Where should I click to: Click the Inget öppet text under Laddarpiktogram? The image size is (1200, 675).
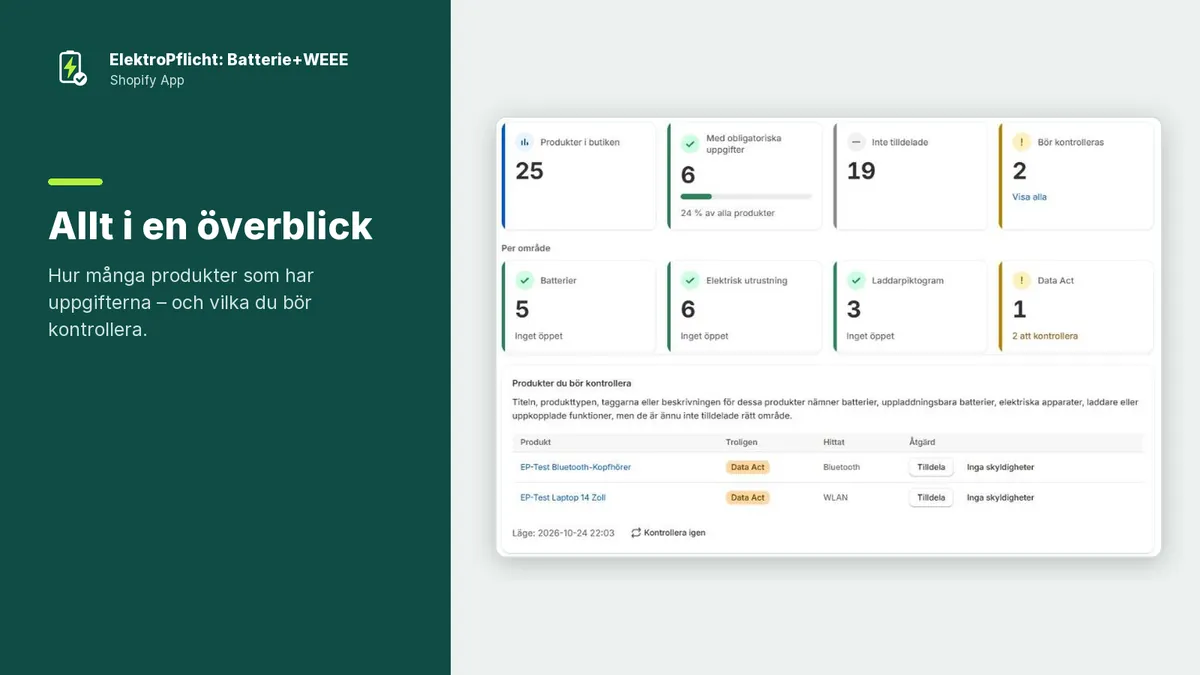pos(871,336)
